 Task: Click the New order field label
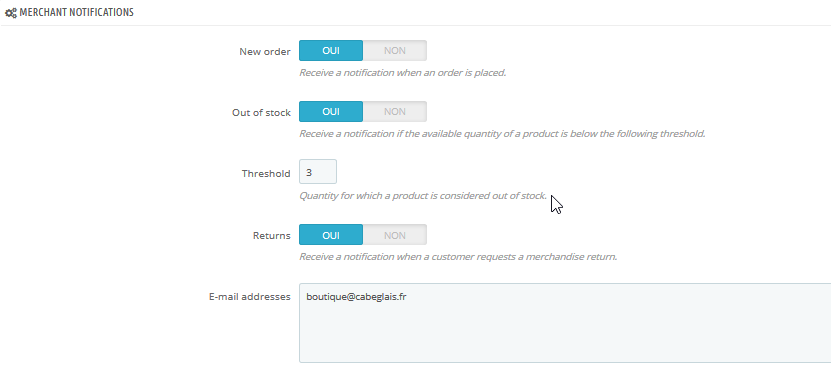pos(265,51)
